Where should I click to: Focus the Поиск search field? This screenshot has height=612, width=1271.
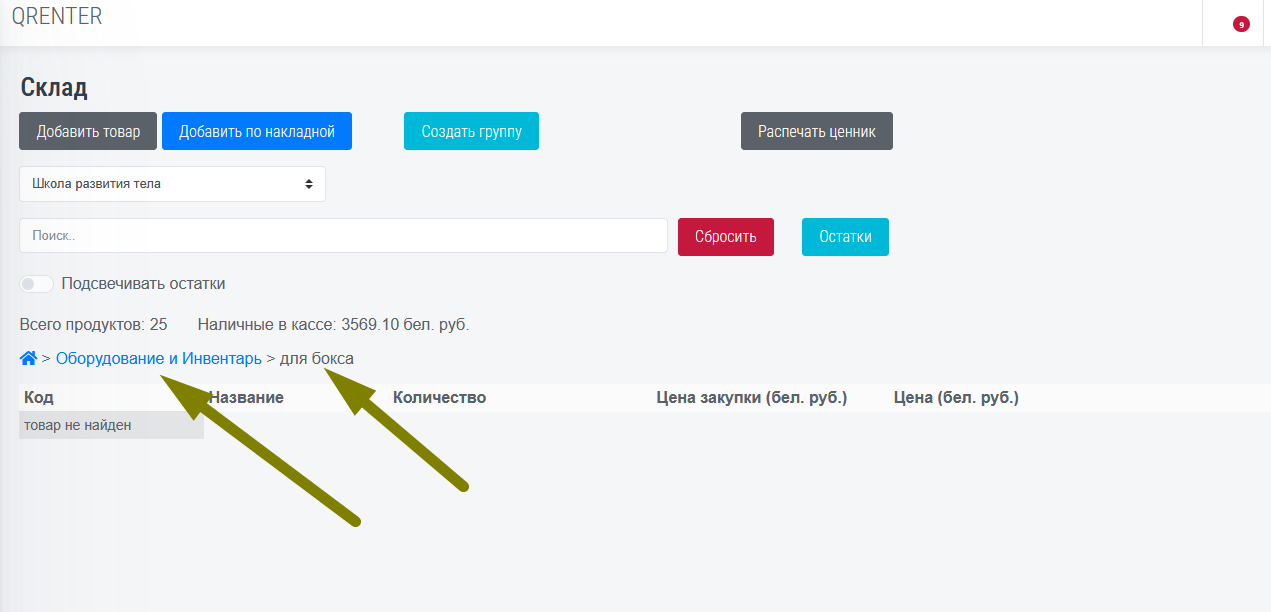pos(343,236)
